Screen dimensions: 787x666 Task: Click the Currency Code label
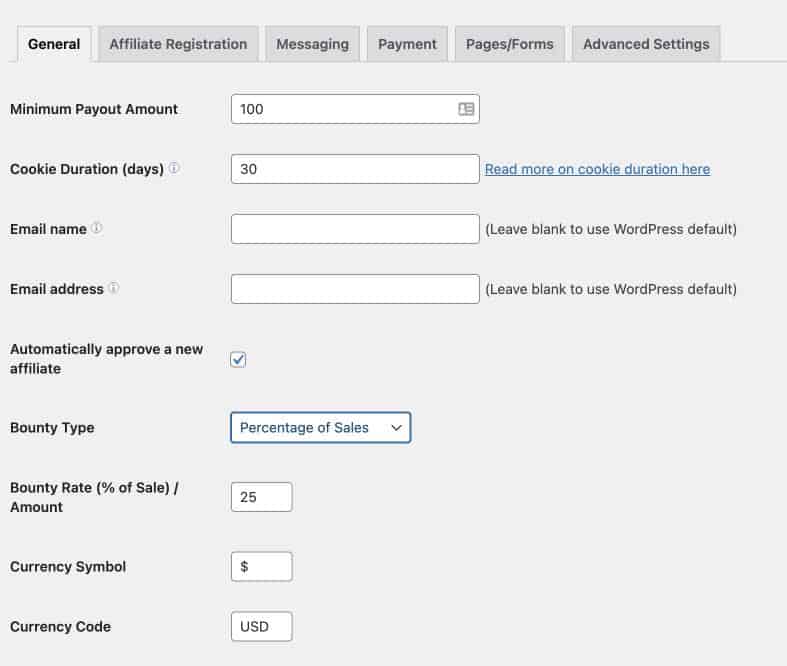(60, 626)
